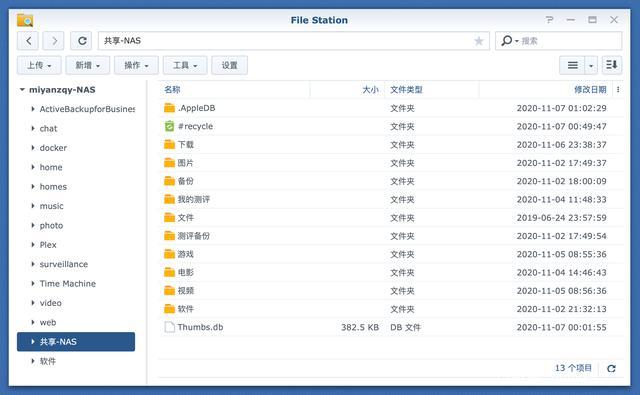Select the 文件 folder icon
The image size is (640, 395).
click(169, 217)
